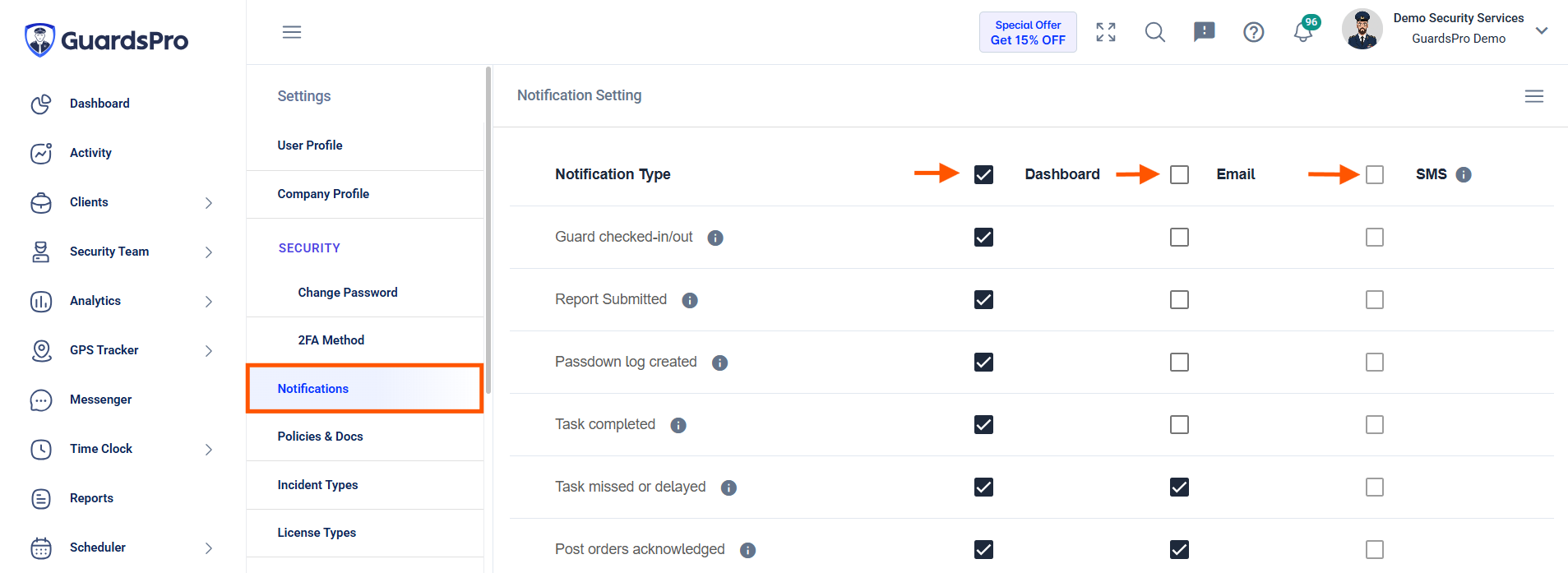Enable Email for Guard checked-in/out
This screenshot has width=1568, height=573.
pos(1179,238)
